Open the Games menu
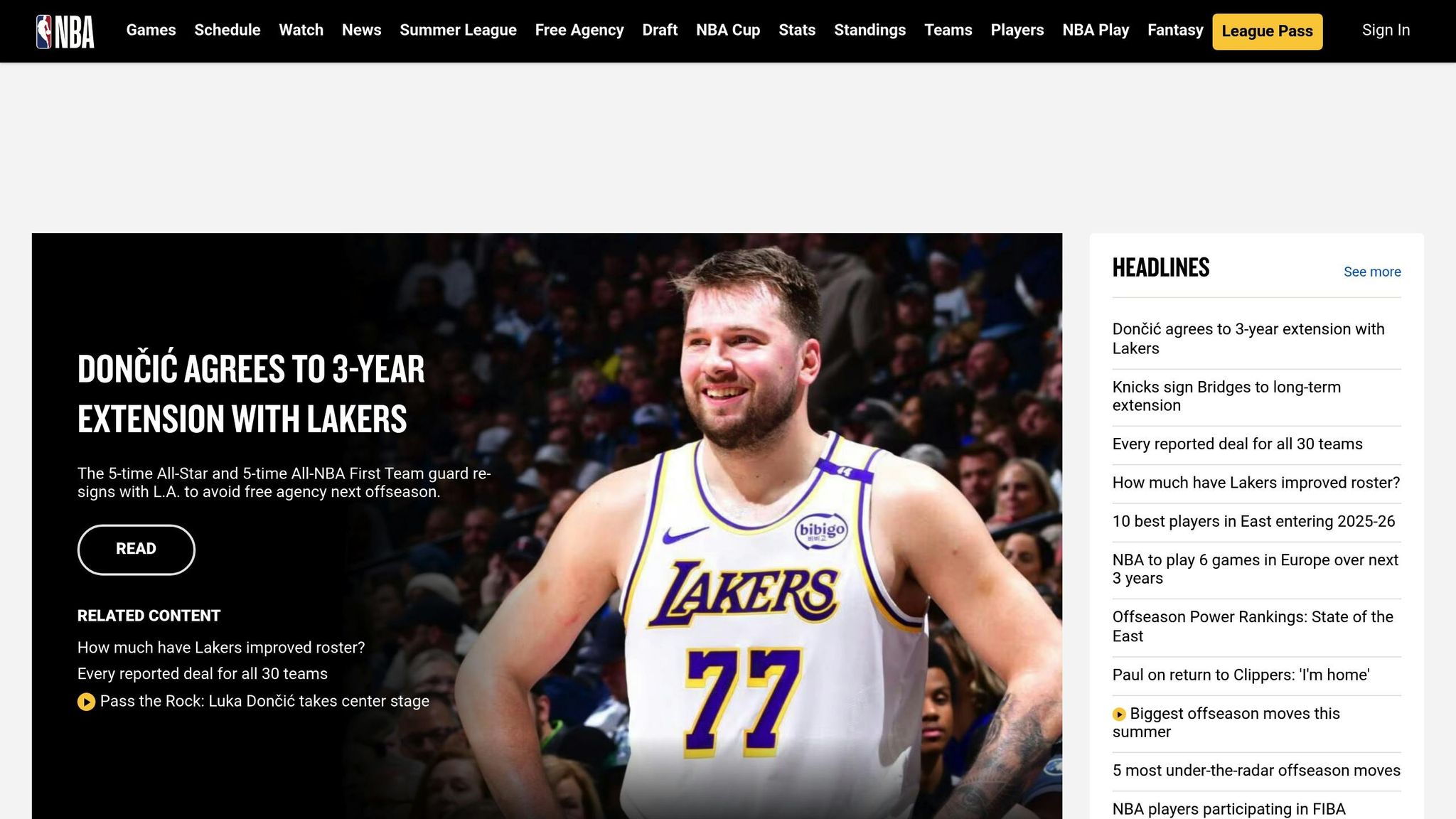1456x819 pixels. pyautogui.click(x=151, y=31)
